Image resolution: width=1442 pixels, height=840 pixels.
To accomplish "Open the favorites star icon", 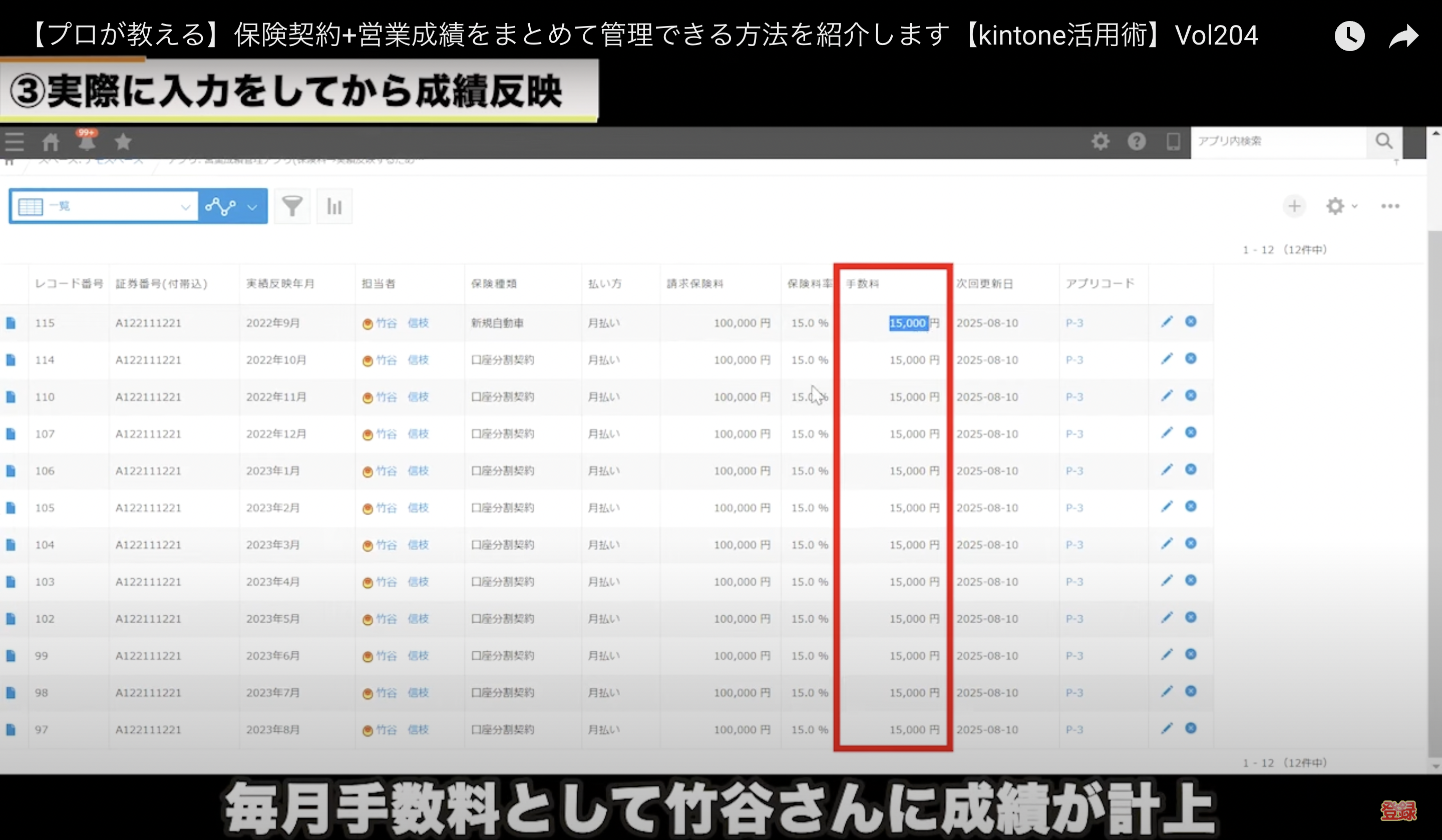I will [123, 141].
